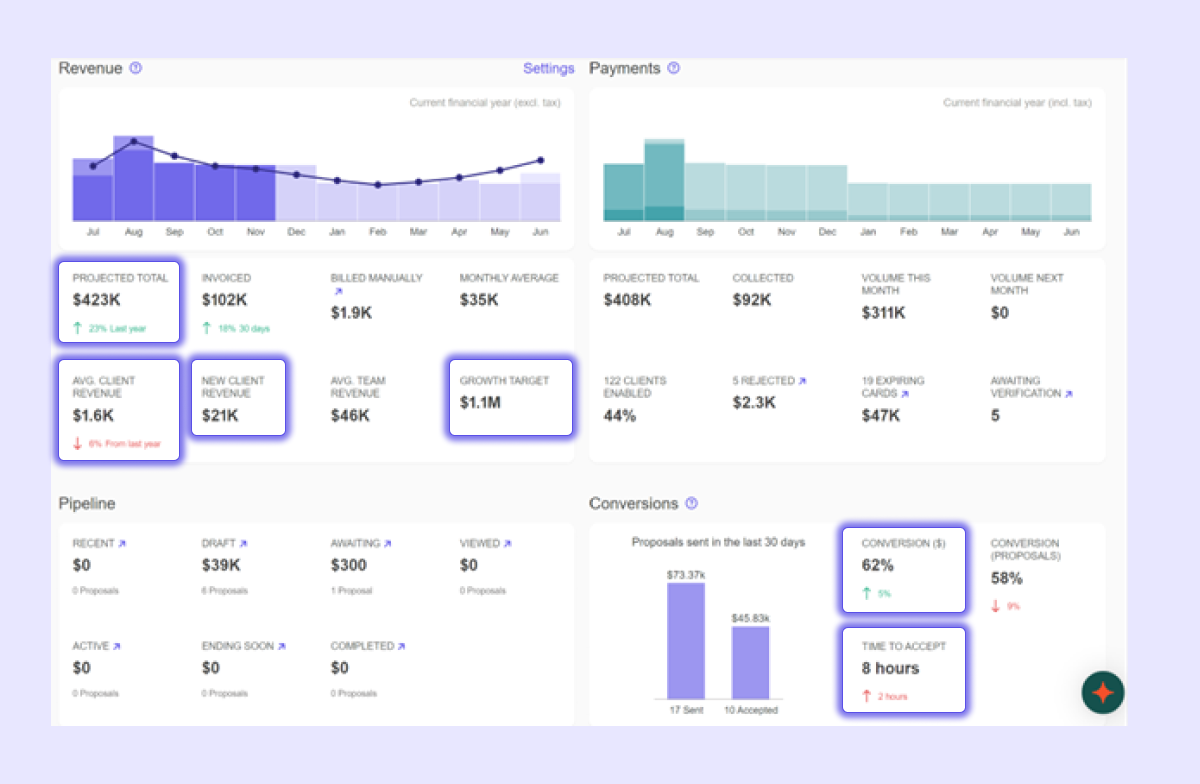
Task: Select the Projected Total $423K card
Action: click(119, 302)
